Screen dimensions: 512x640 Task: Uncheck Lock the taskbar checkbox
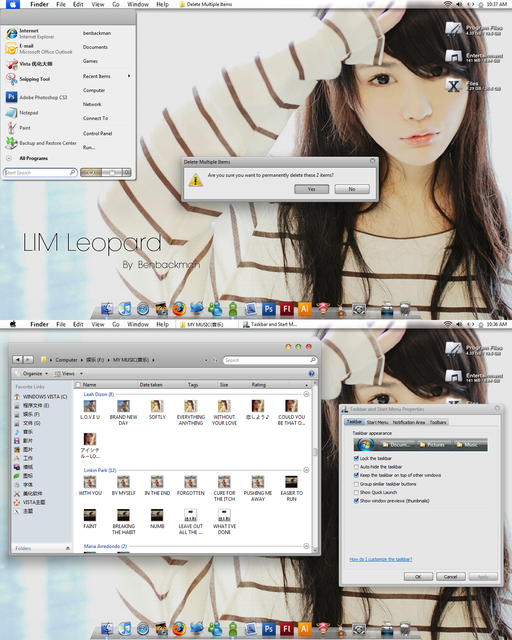point(356,458)
